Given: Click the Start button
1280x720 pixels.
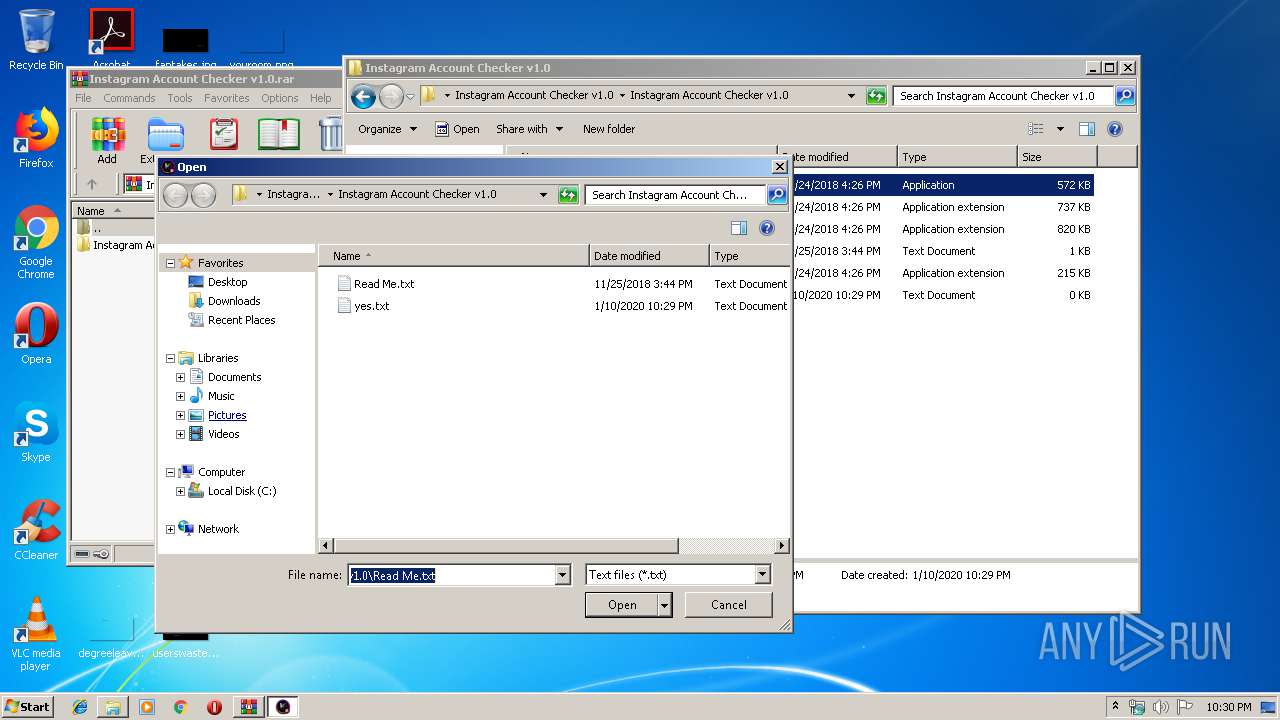Looking at the screenshot, I should point(28,706).
